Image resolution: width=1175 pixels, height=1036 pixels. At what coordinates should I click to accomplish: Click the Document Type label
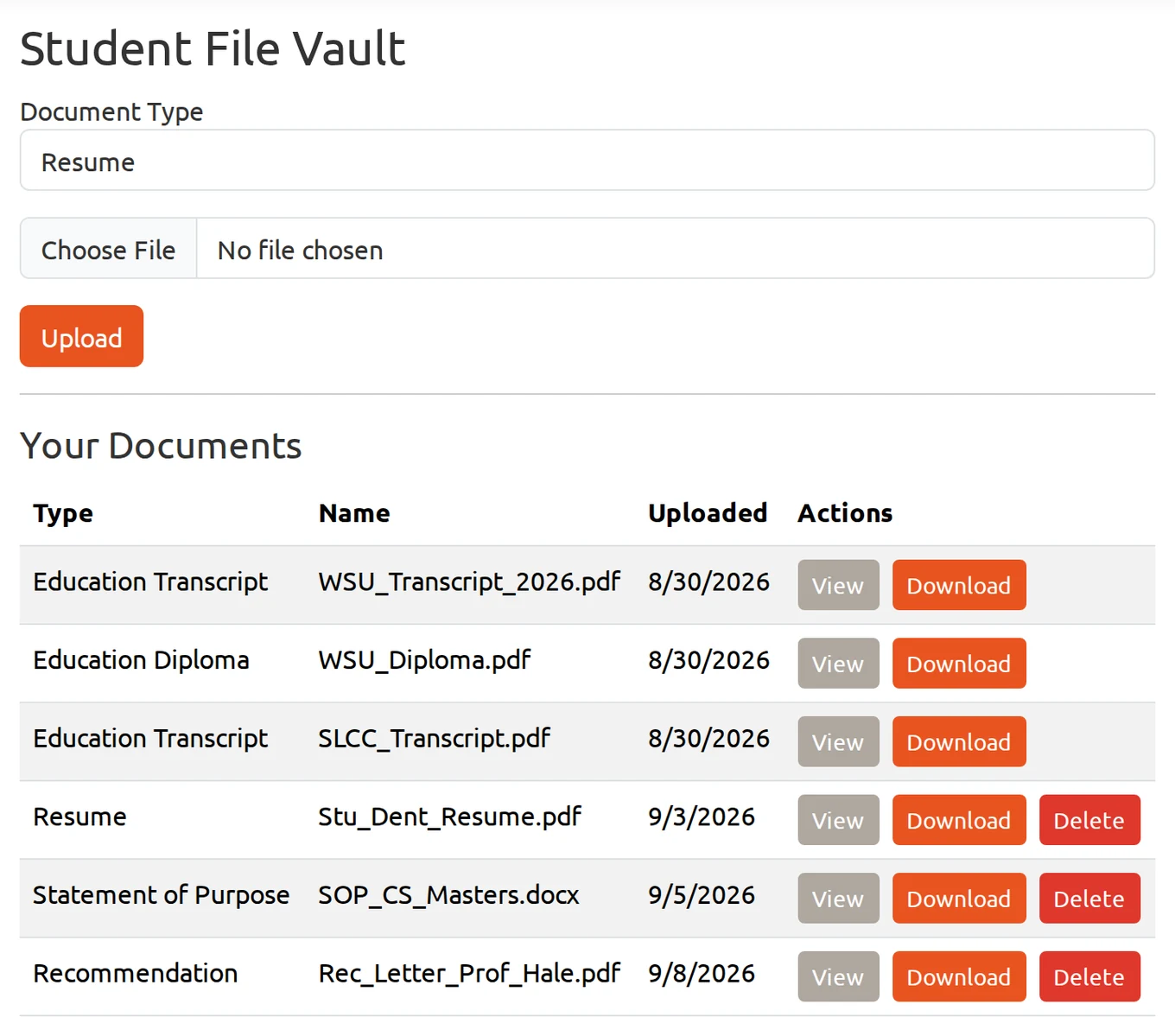111,112
